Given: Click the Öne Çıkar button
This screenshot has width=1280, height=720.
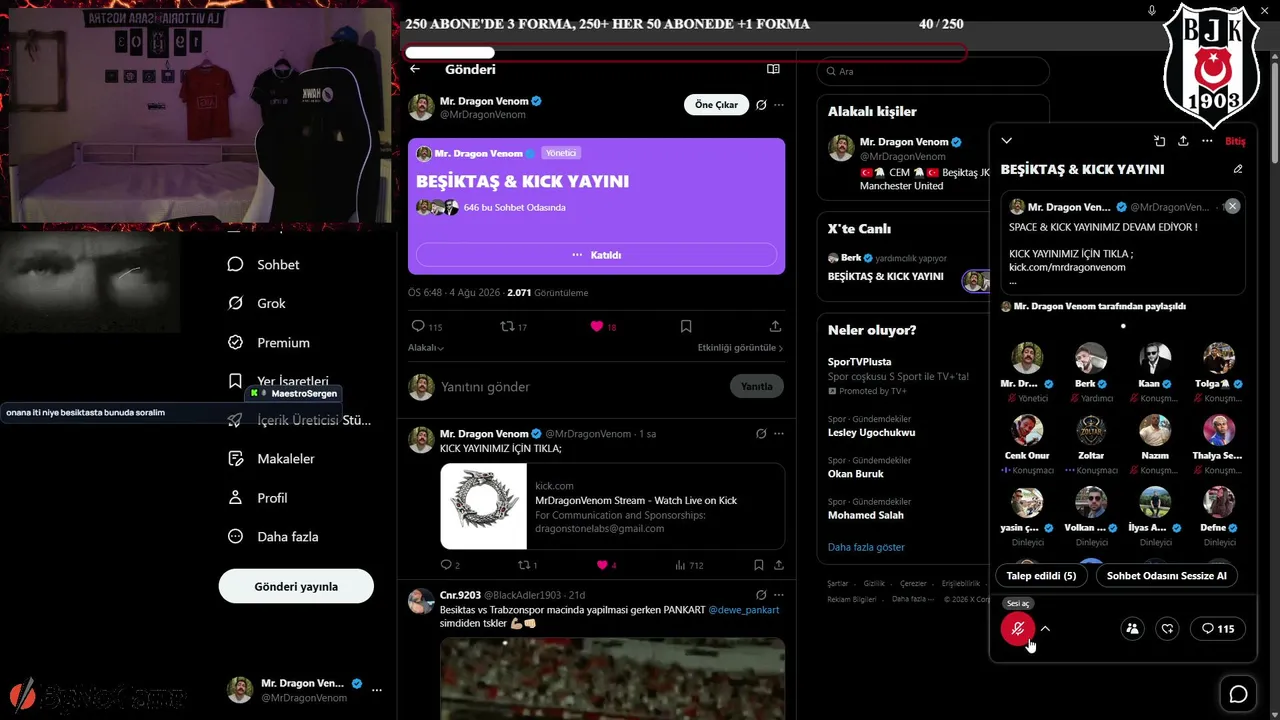Looking at the screenshot, I should pos(716,105).
